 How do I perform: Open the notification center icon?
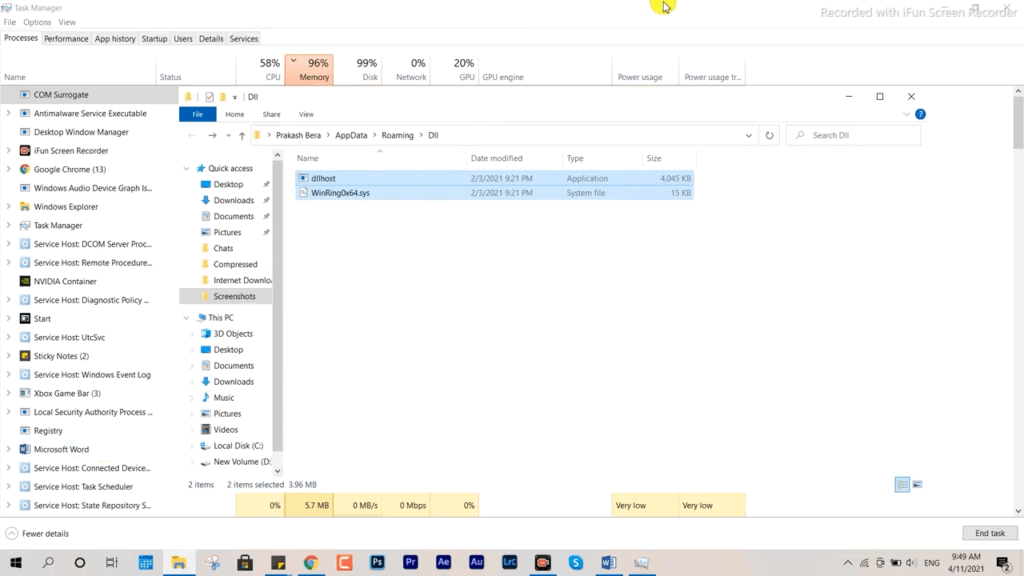[1004, 563]
